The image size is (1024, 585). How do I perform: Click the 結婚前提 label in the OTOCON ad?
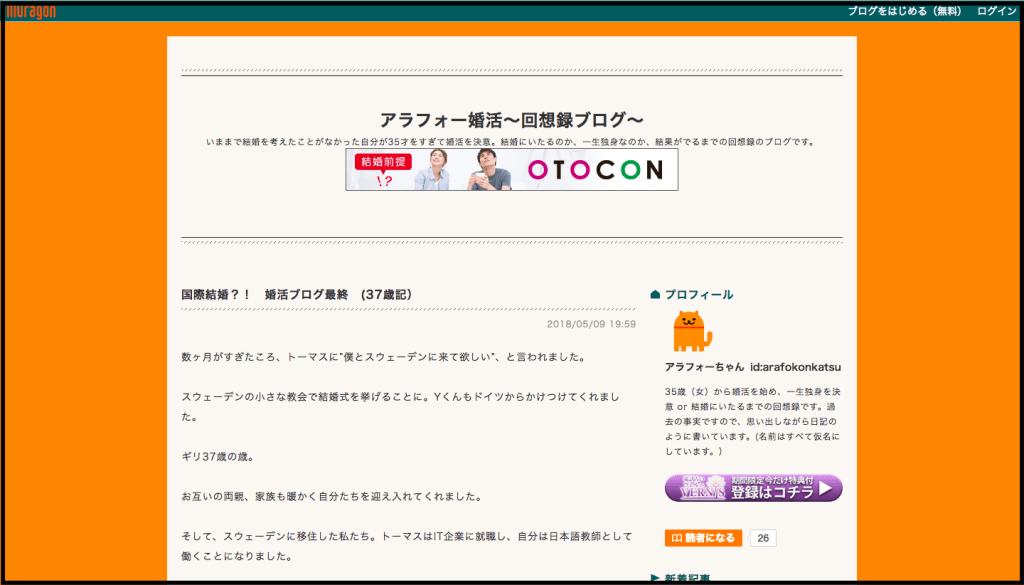379,162
